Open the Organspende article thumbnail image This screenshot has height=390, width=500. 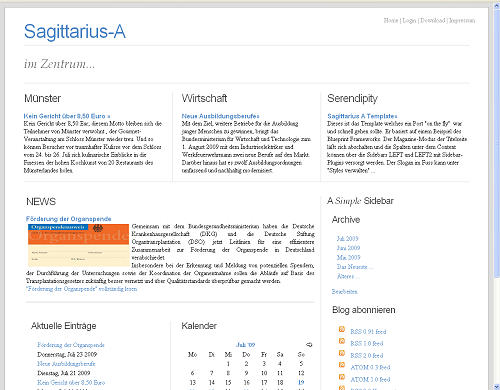78,245
